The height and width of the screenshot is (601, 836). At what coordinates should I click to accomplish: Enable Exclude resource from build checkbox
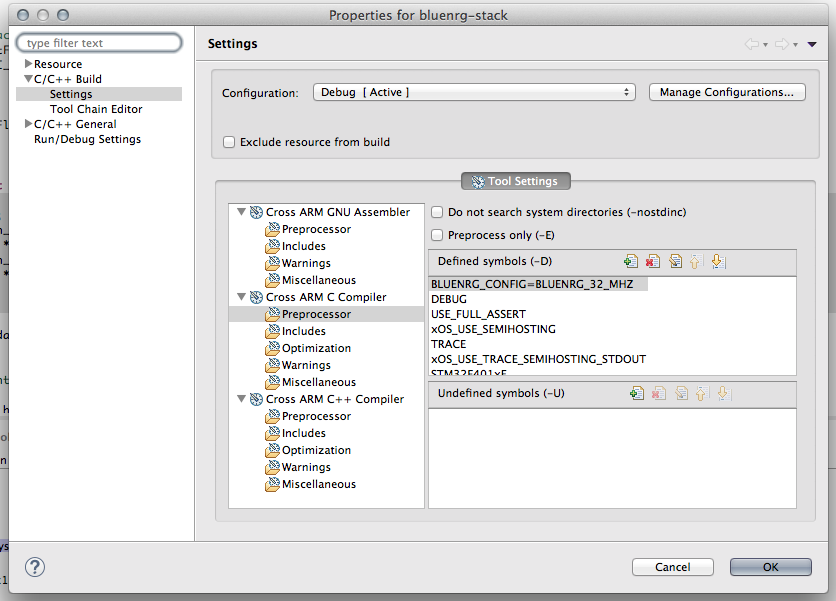(x=229, y=142)
